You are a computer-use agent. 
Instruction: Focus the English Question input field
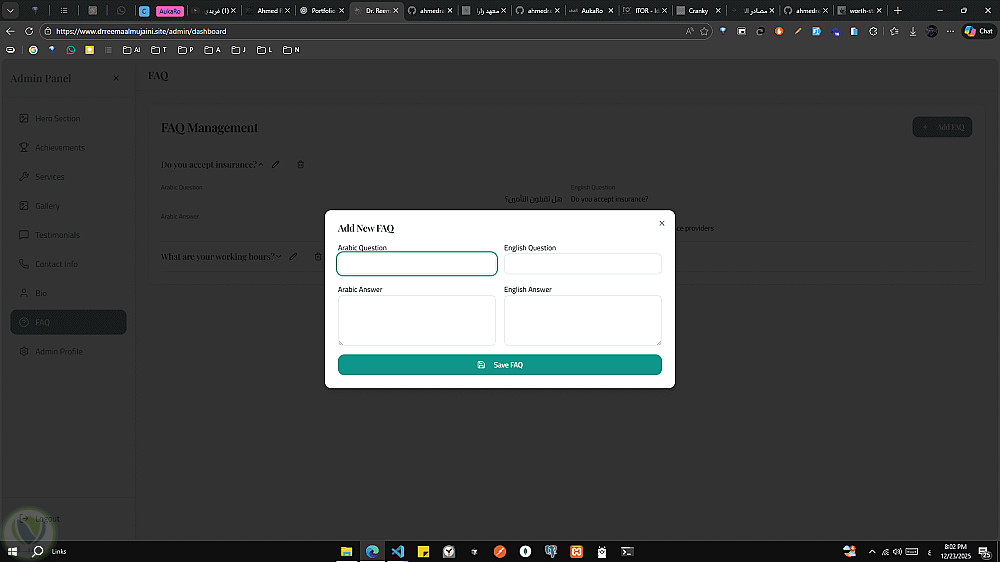point(582,263)
